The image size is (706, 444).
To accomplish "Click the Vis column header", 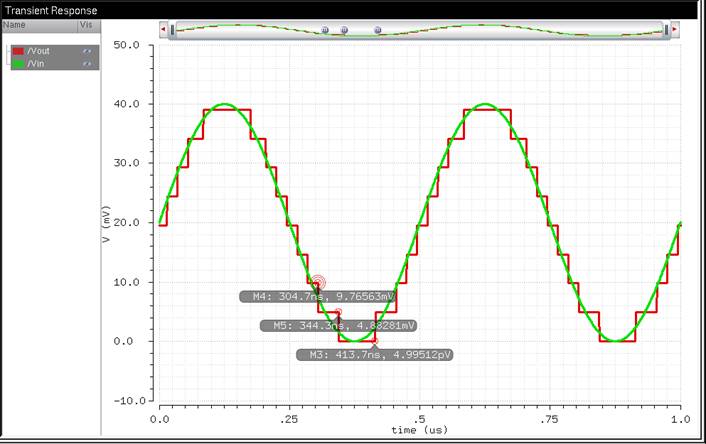I will click(x=85, y=24).
